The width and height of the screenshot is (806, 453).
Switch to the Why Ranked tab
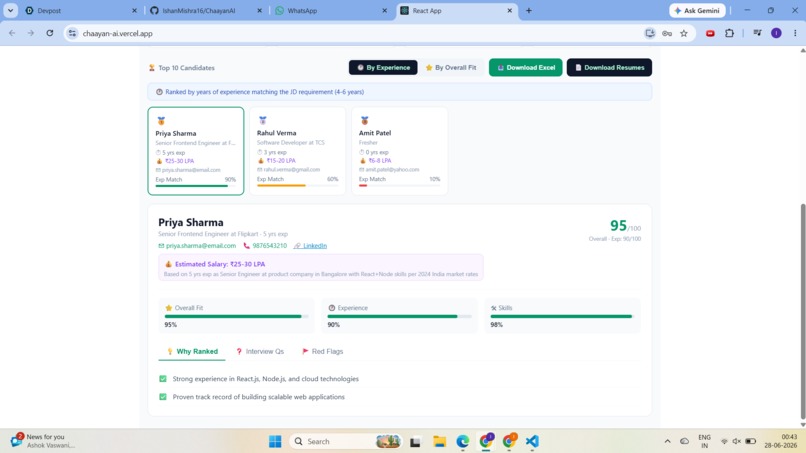[x=192, y=352]
